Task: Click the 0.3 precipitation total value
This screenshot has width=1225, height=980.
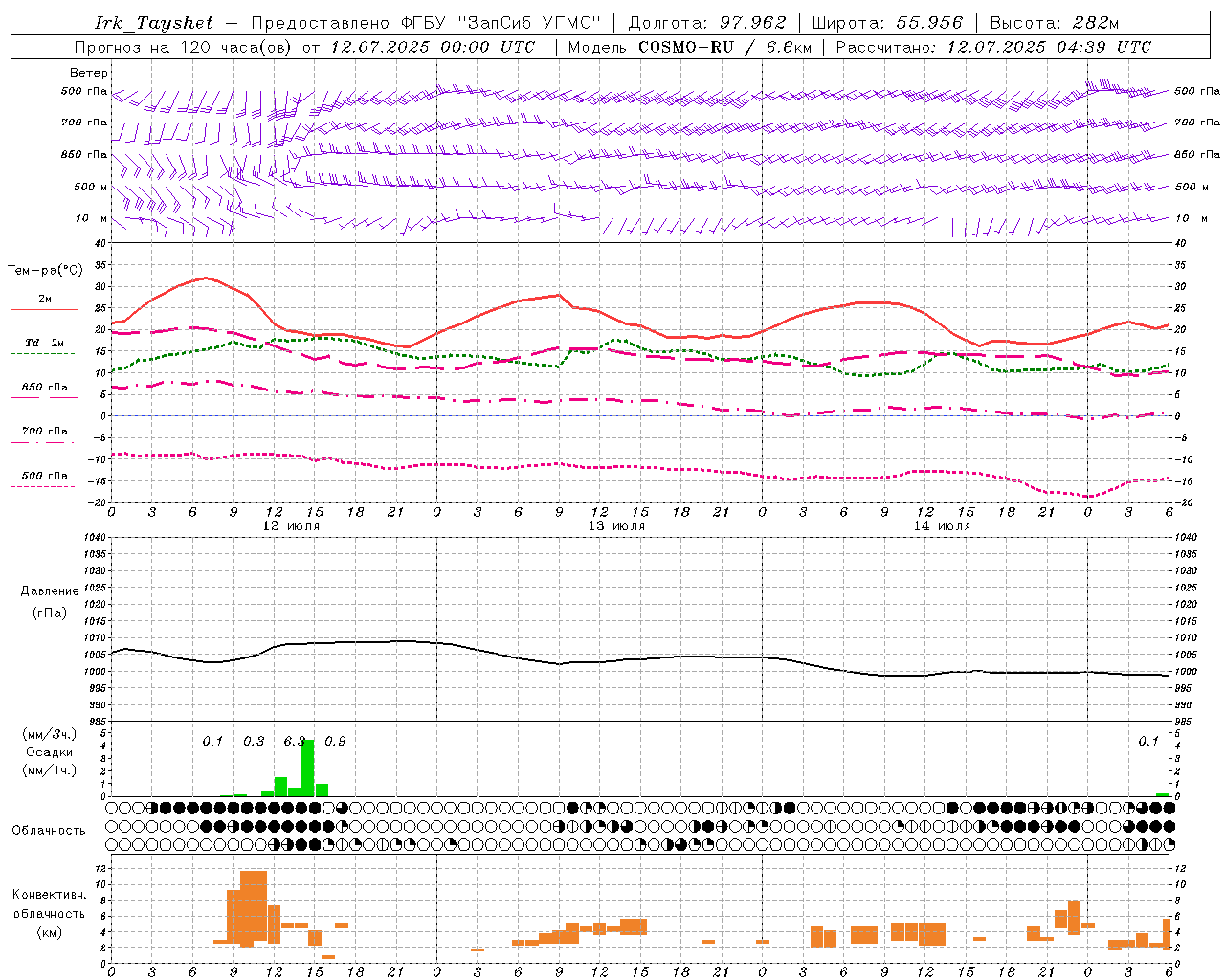Action: coord(254,741)
